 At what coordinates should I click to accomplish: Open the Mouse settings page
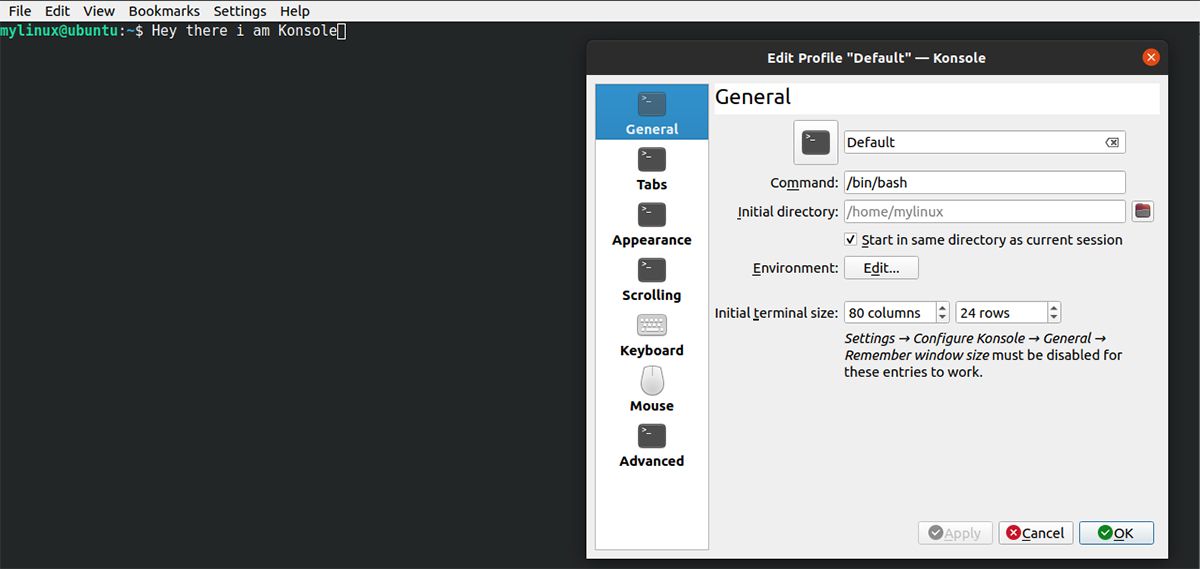(x=652, y=389)
